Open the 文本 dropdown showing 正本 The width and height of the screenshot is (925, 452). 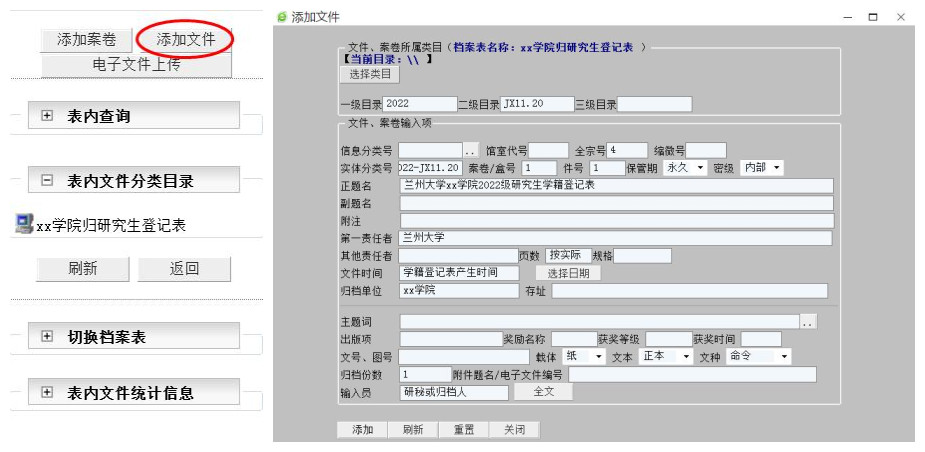coord(666,356)
